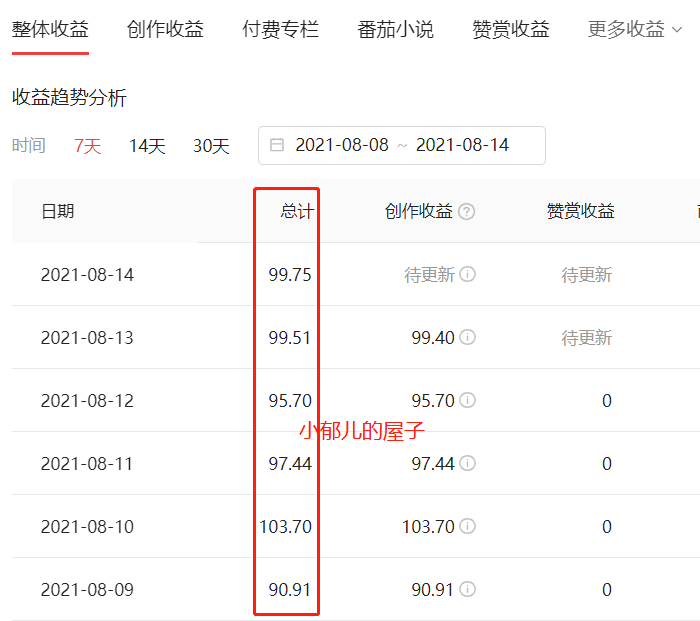Click the date cell 2021-08-10

[x=87, y=526]
